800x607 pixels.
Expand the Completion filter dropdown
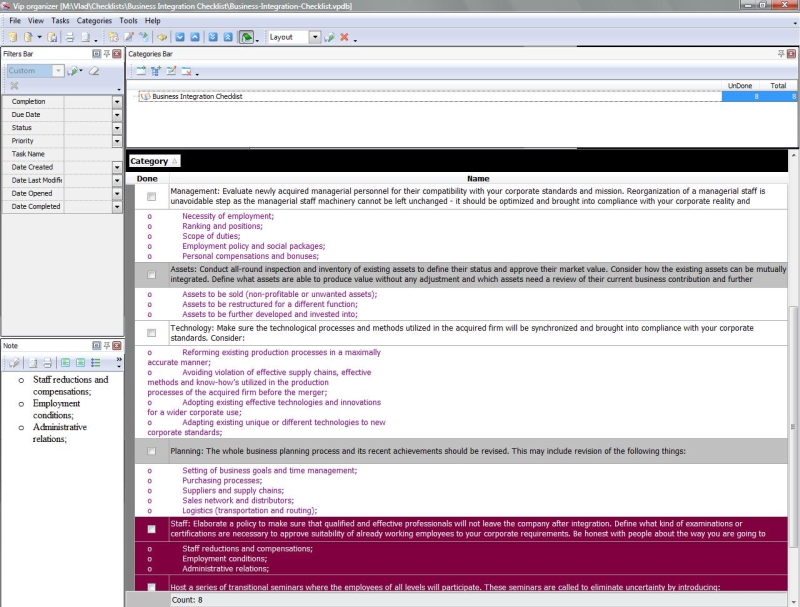pyautogui.click(x=117, y=102)
